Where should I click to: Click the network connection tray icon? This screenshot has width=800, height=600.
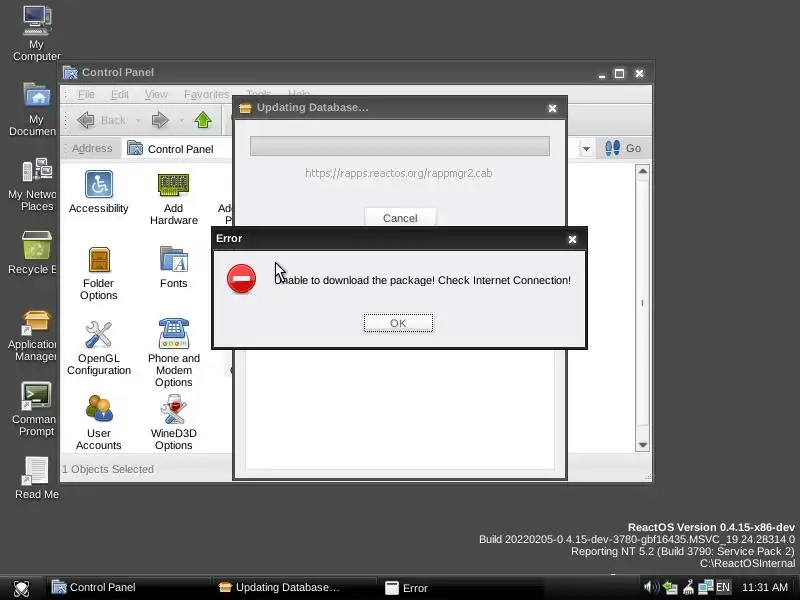[x=706, y=587]
